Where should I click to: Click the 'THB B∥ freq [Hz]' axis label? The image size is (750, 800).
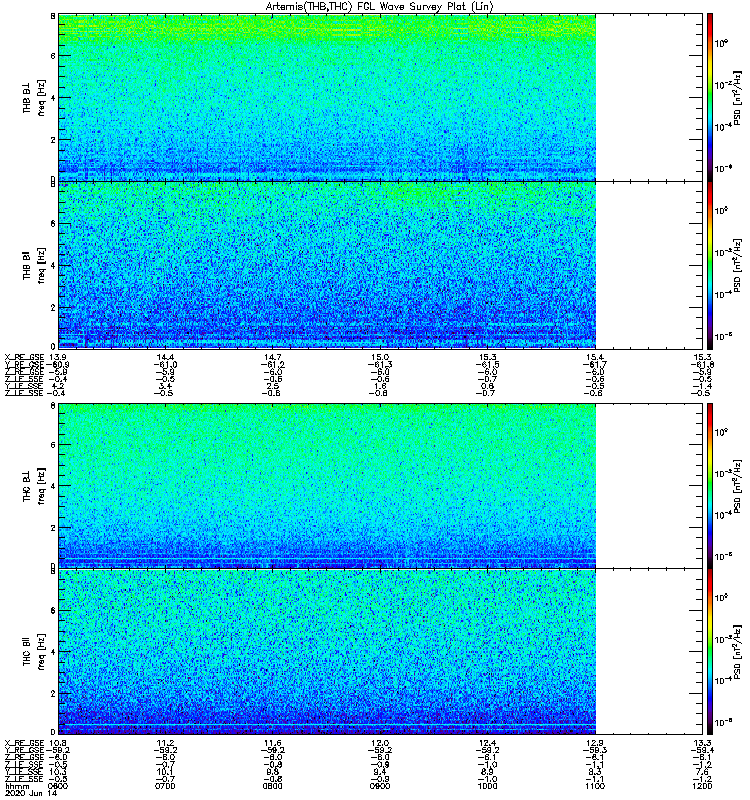tap(34, 265)
